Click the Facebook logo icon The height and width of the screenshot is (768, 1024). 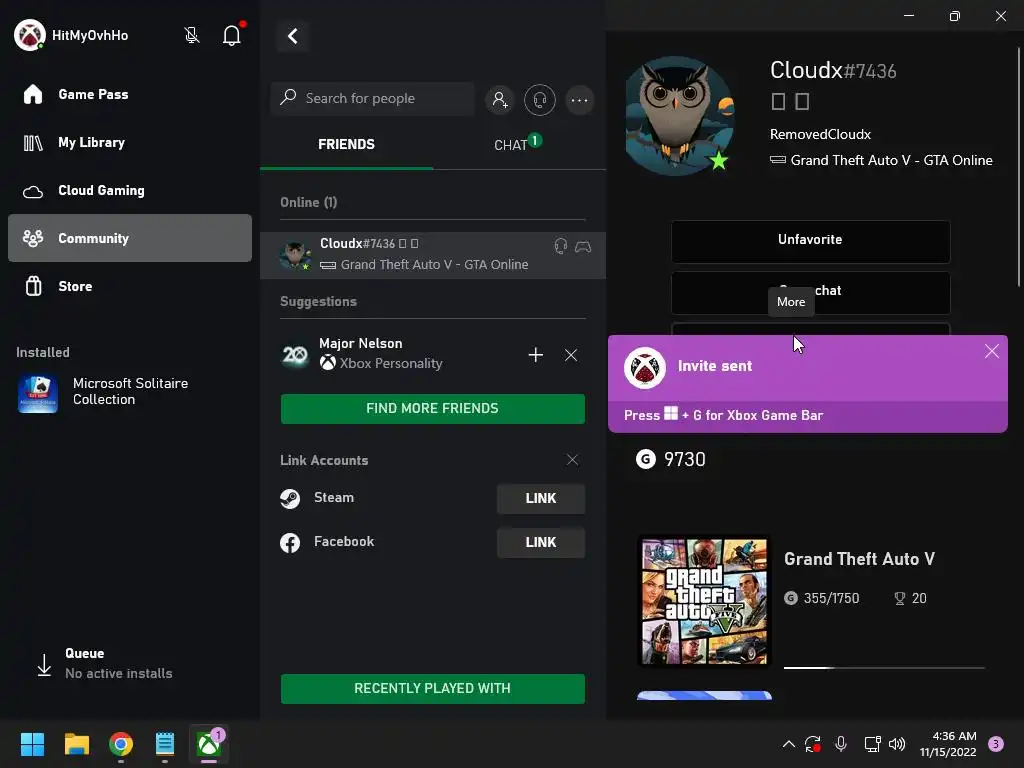[x=290, y=543]
